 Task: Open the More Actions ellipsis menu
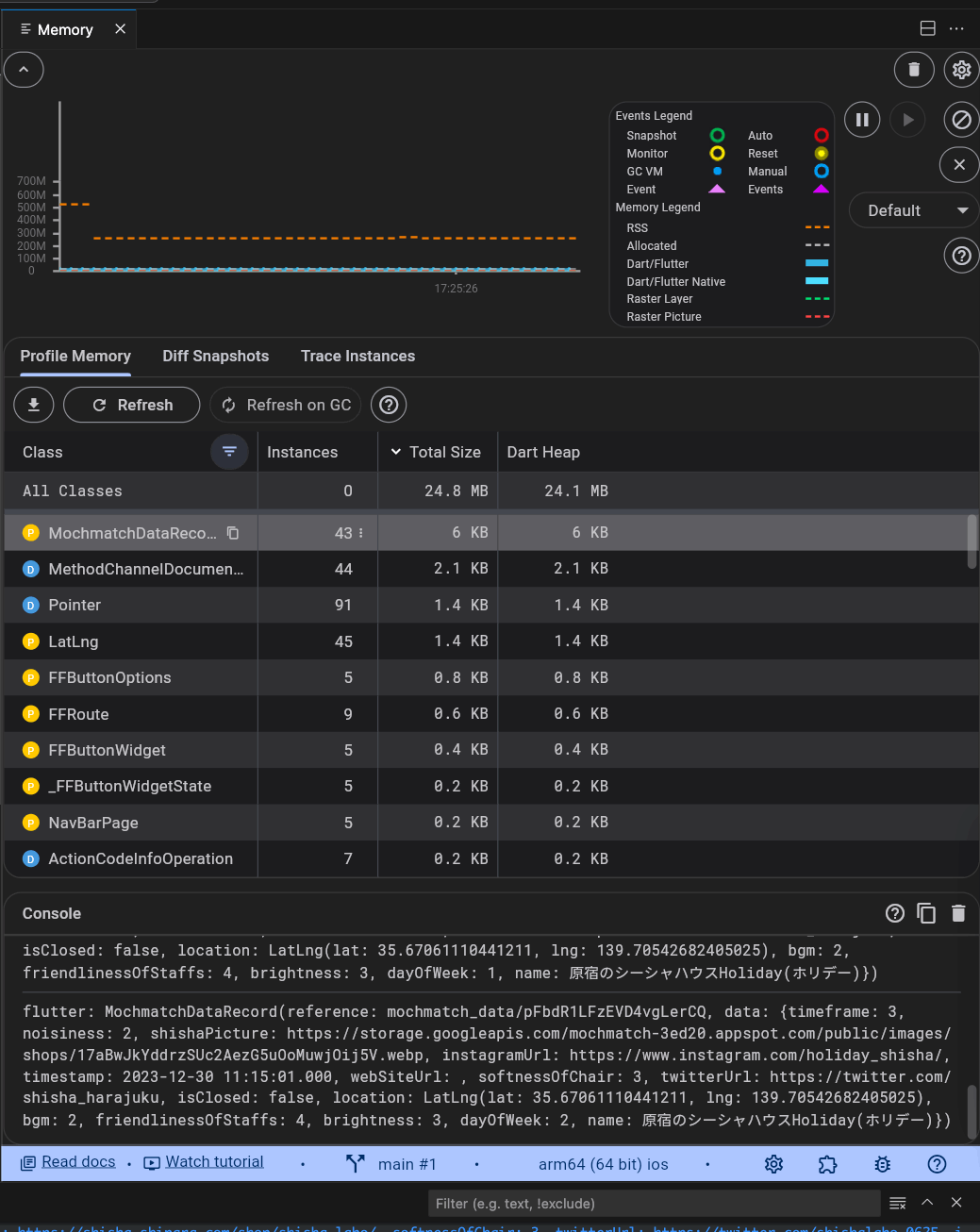coord(956,28)
